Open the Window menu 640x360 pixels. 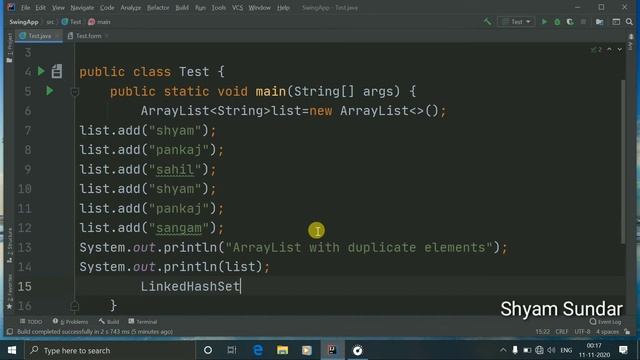pyautogui.click(x=260, y=7)
